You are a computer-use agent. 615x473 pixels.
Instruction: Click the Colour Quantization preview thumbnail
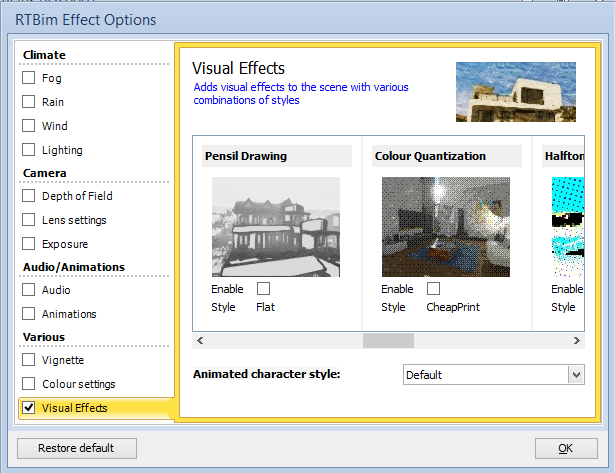tap(446, 227)
